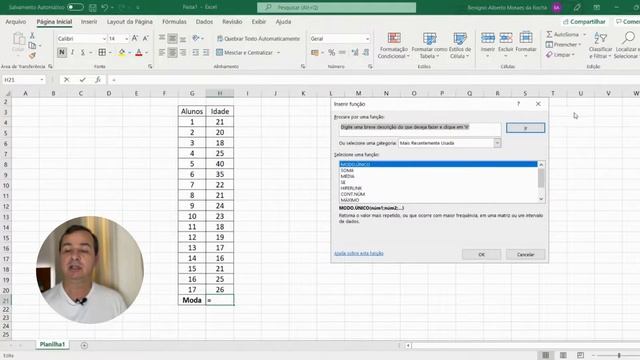Viewport: 640px width, 360px height.
Task: Open the Dados tab
Action: click(204, 22)
